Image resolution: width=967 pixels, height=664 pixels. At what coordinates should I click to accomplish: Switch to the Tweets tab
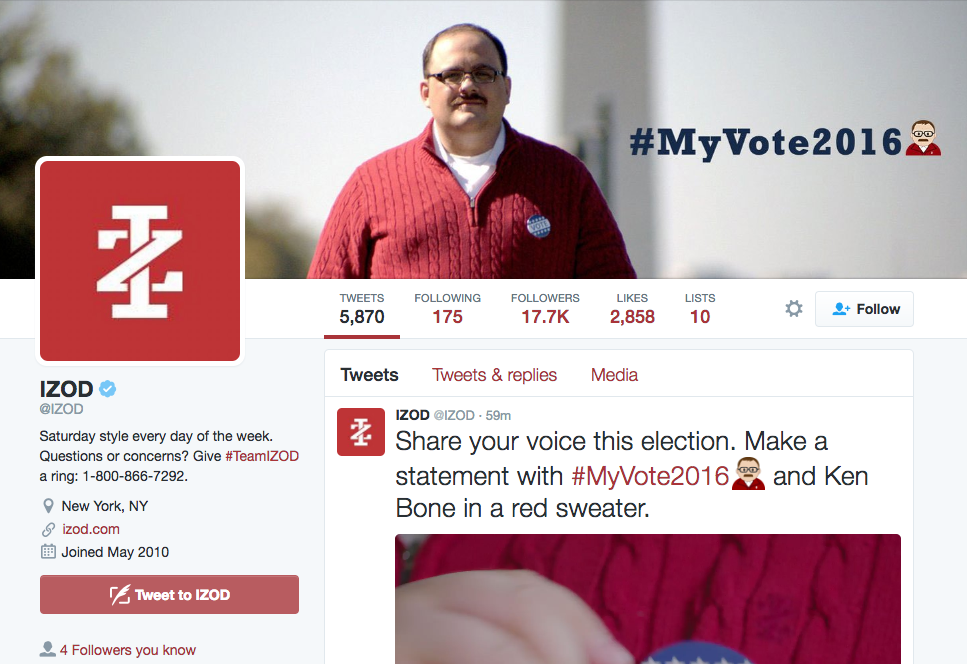point(369,375)
